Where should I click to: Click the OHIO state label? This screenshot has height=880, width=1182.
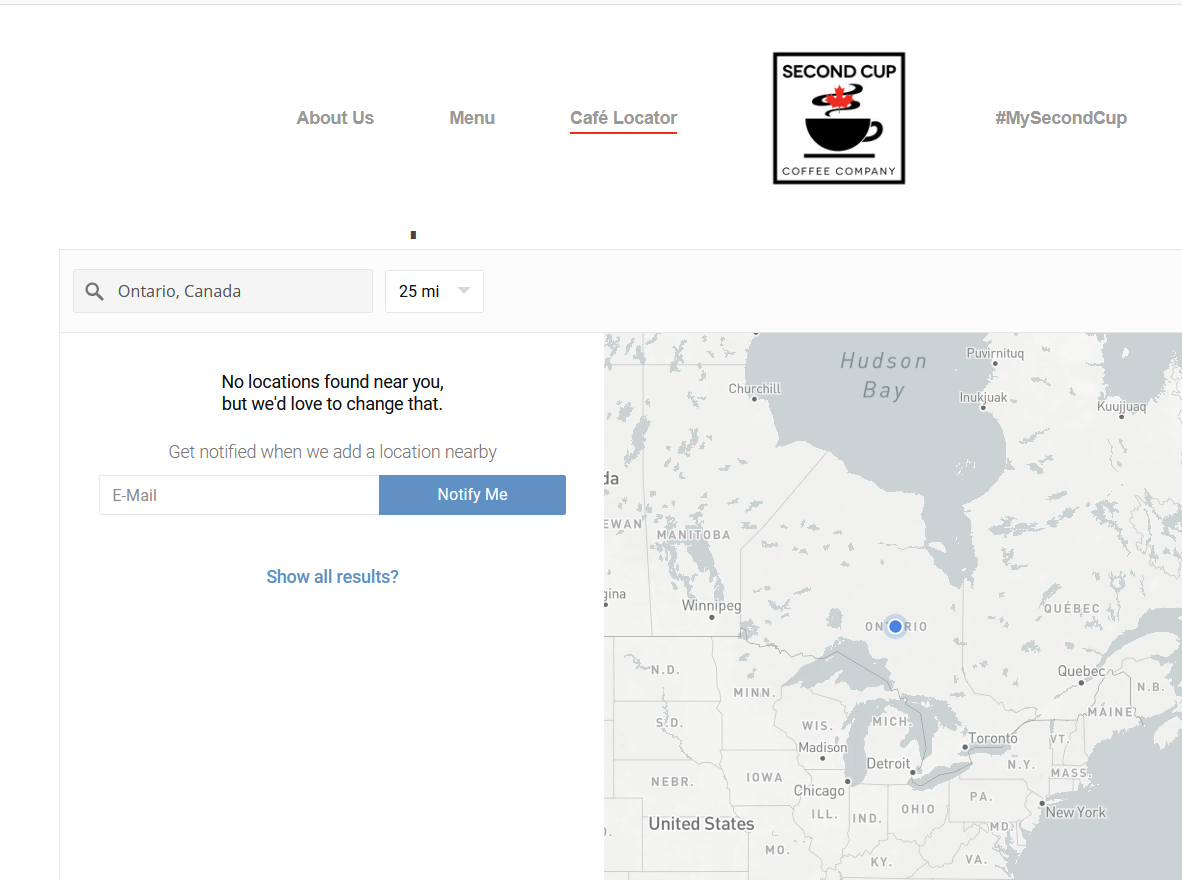click(x=918, y=809)
